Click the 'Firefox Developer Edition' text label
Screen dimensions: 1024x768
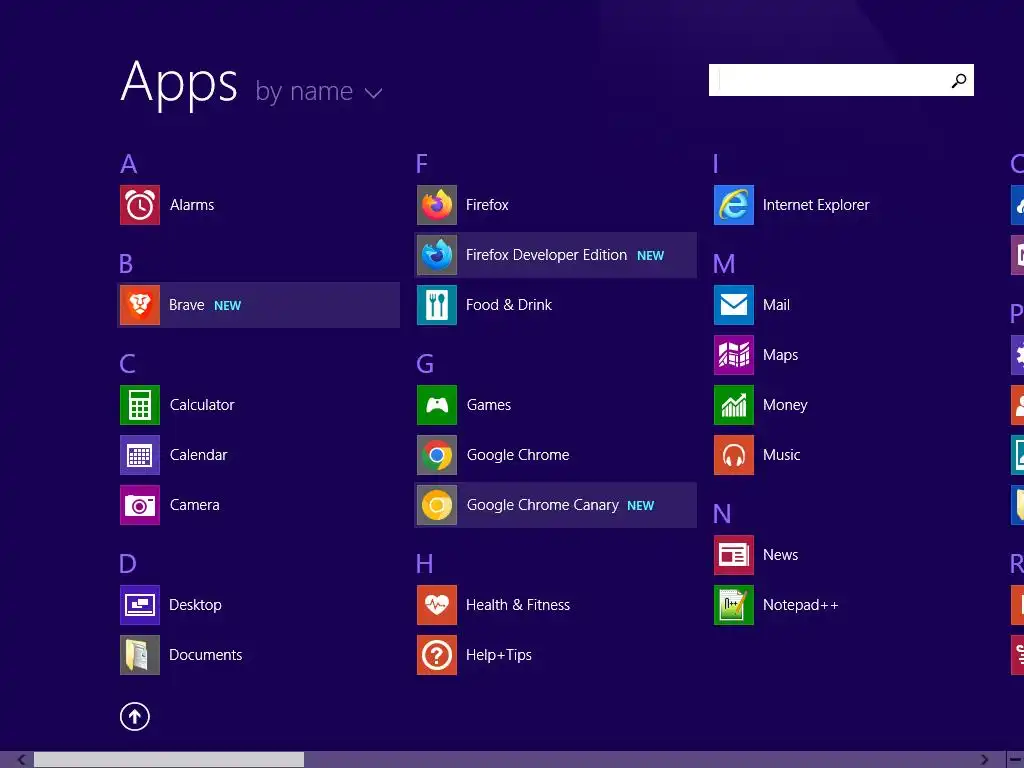[547, 255]
